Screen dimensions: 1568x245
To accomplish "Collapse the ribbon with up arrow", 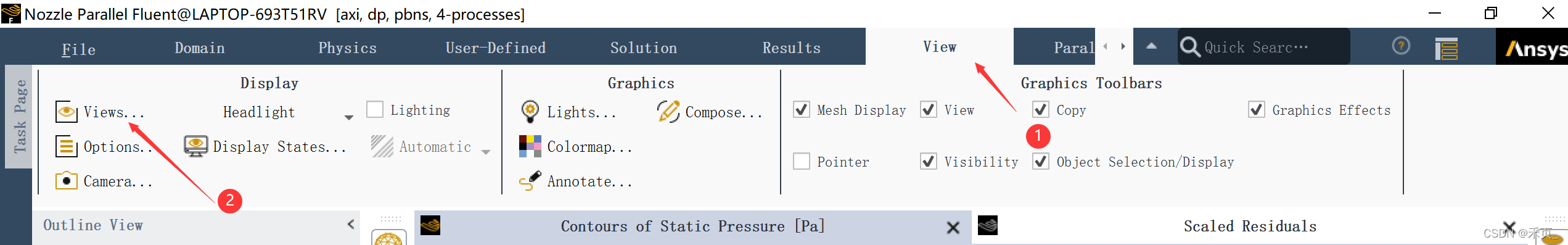I will point(1151,46).
